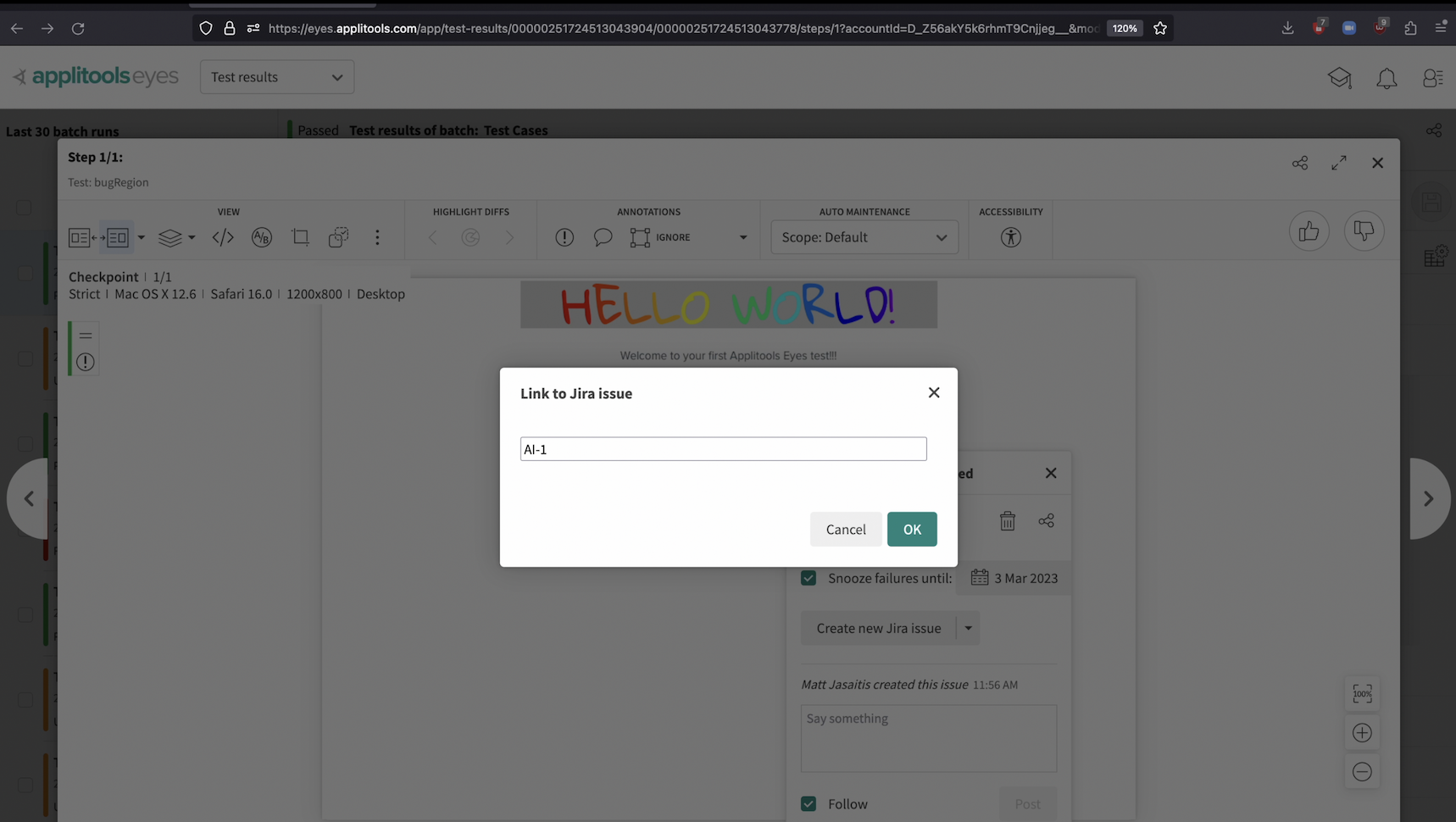Toggle Snooze failures until checkbox
Viewport: 1456px width, 822px height.
(x=809, y=578)
